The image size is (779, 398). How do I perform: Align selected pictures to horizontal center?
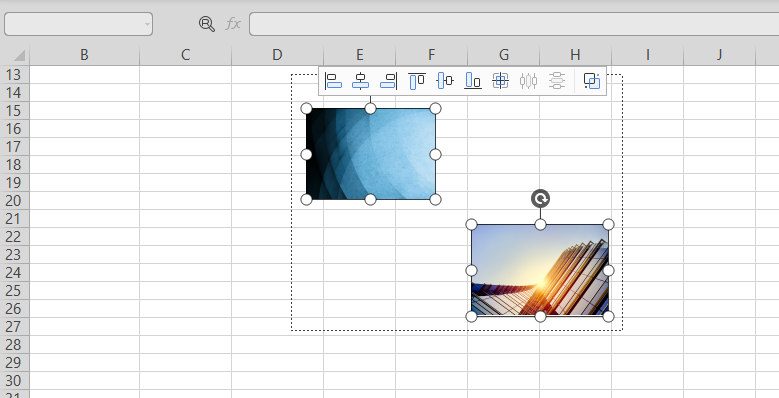(360, 80)
